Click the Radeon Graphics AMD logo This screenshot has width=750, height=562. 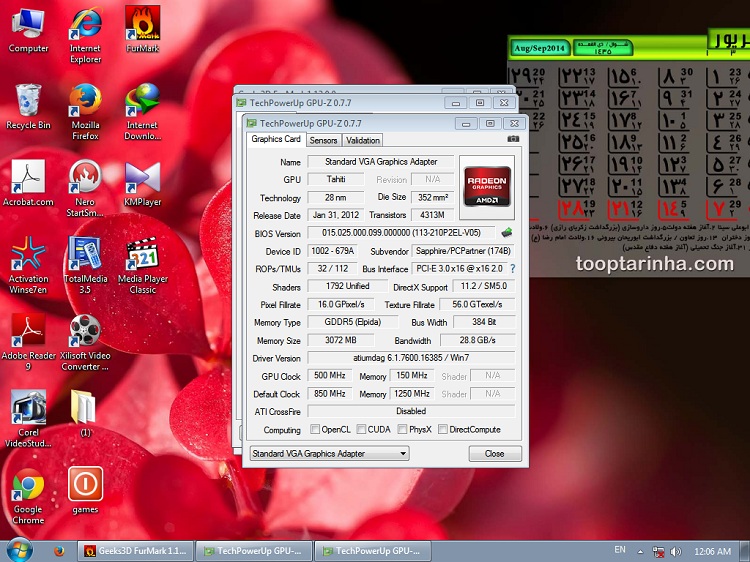(x=487, y=187)
